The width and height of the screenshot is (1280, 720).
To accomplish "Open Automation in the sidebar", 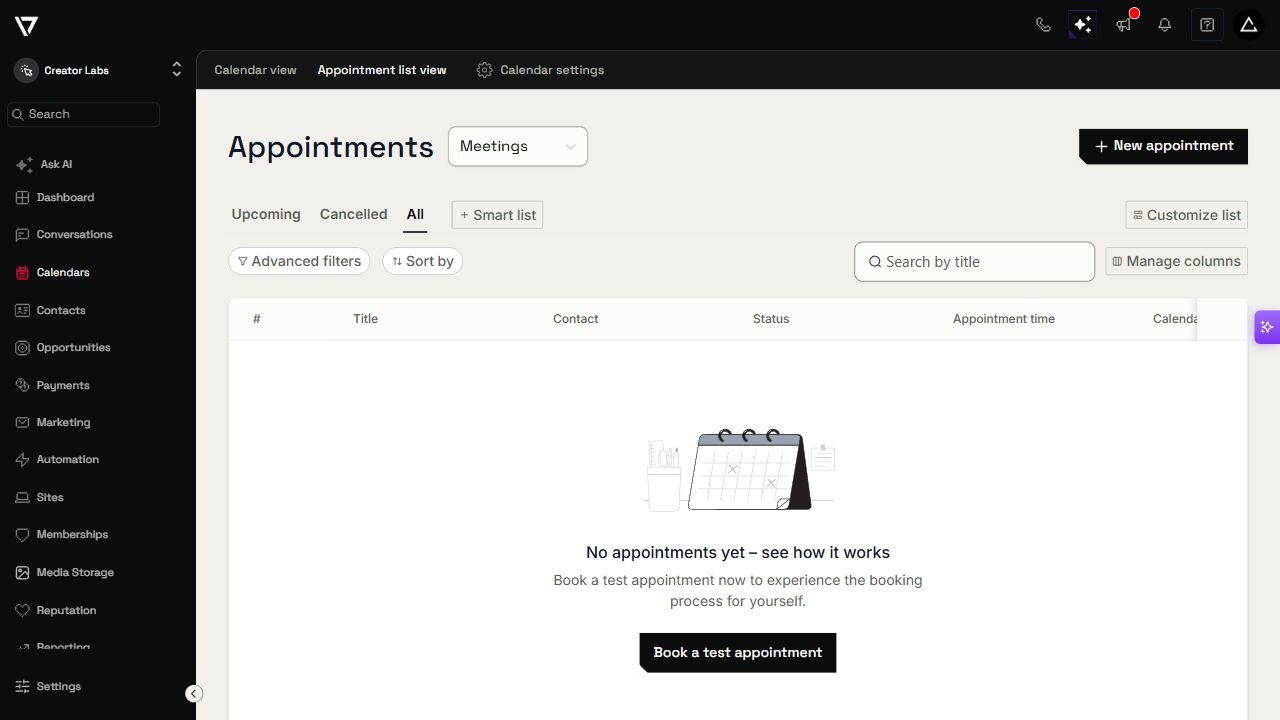I will [58, 459].
